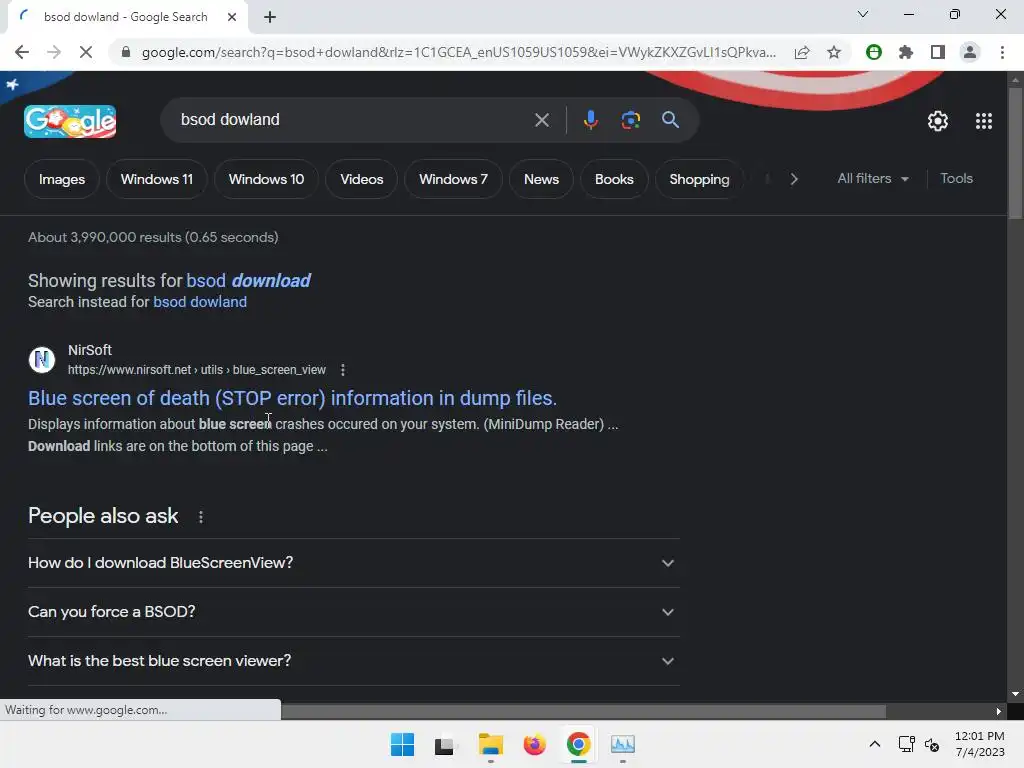Open the green extension icon
1024x768 pixels.
coord(874,52)
